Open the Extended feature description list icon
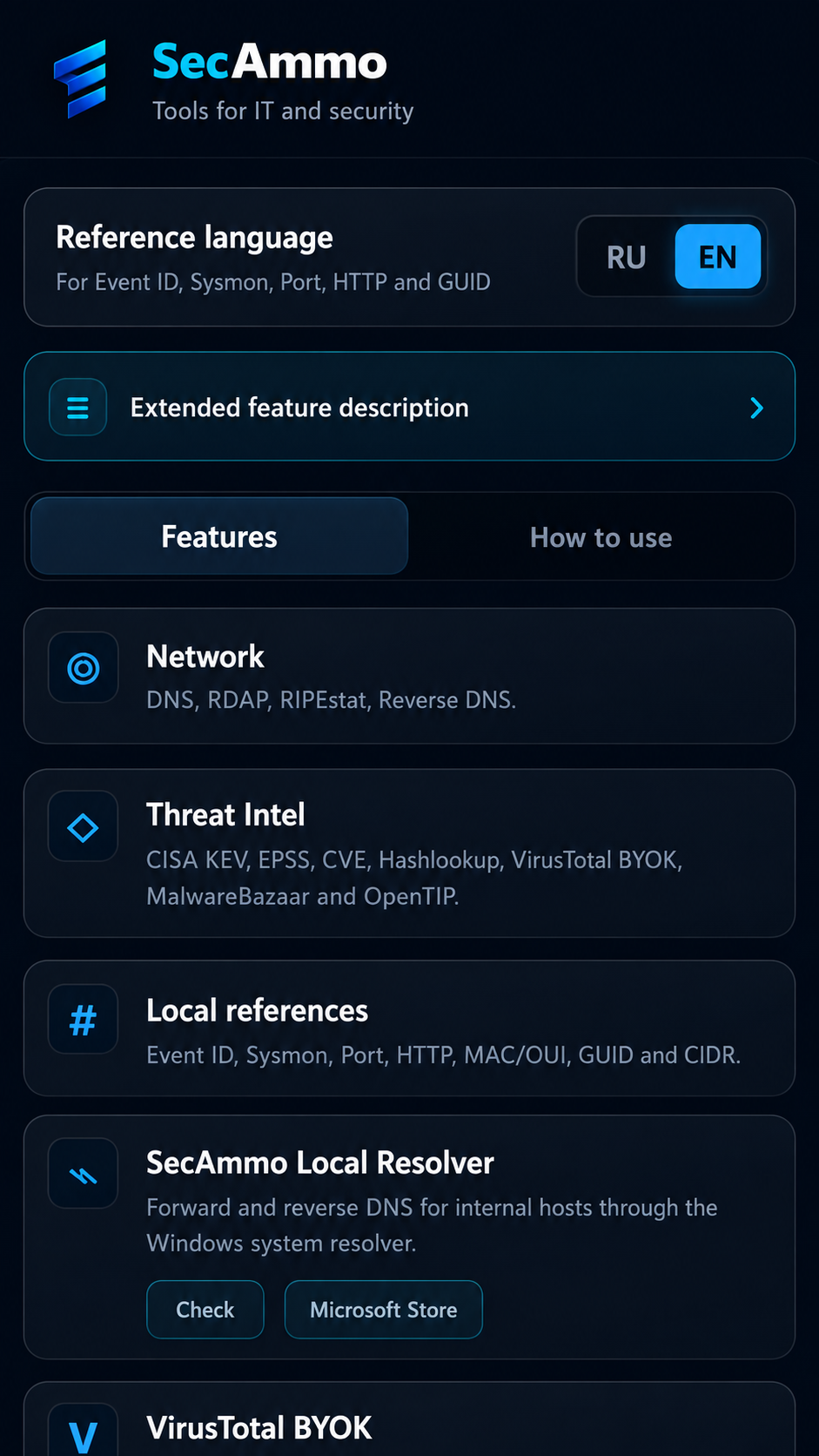Screen dimensions: 819x1456 coord(78,407)
